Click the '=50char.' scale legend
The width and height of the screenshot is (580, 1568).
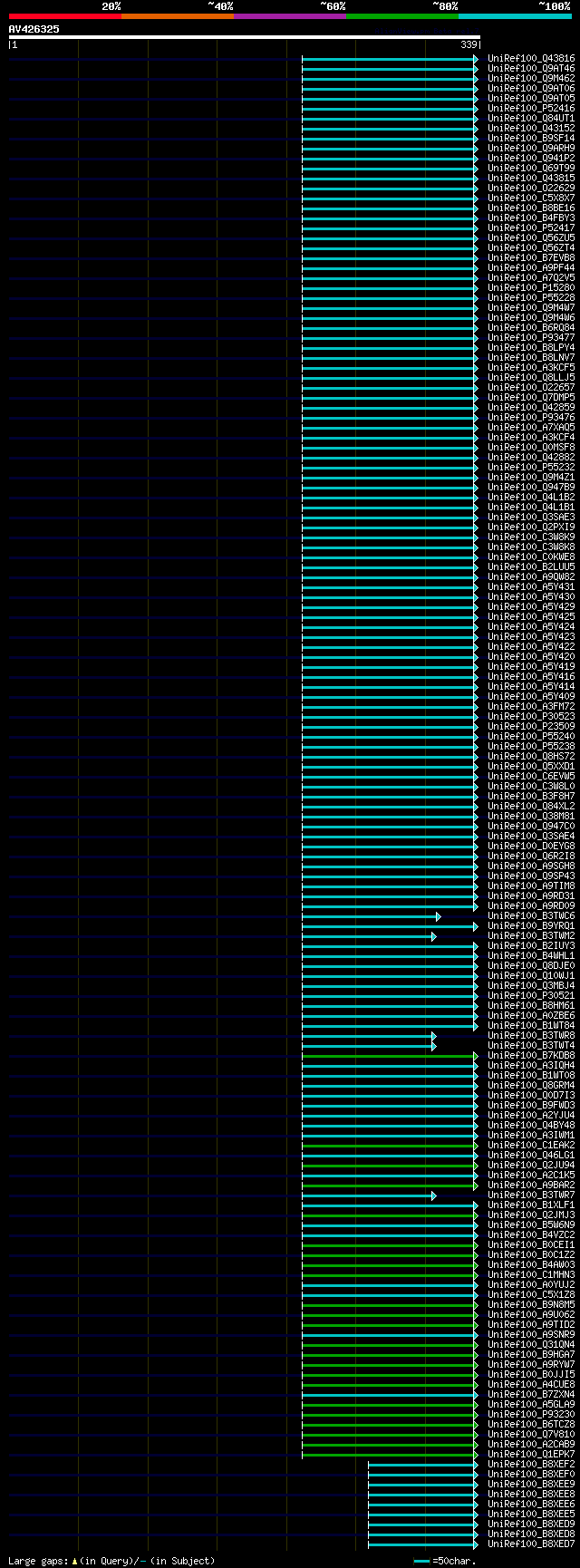click(x=445, y=1561)
